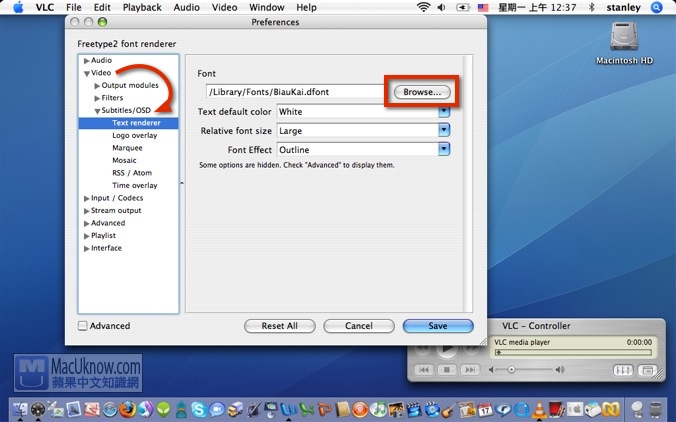Open the Bluetooth status menu
Image resolution: width=676 pixels, height=422 pixels.
point(592,7)
